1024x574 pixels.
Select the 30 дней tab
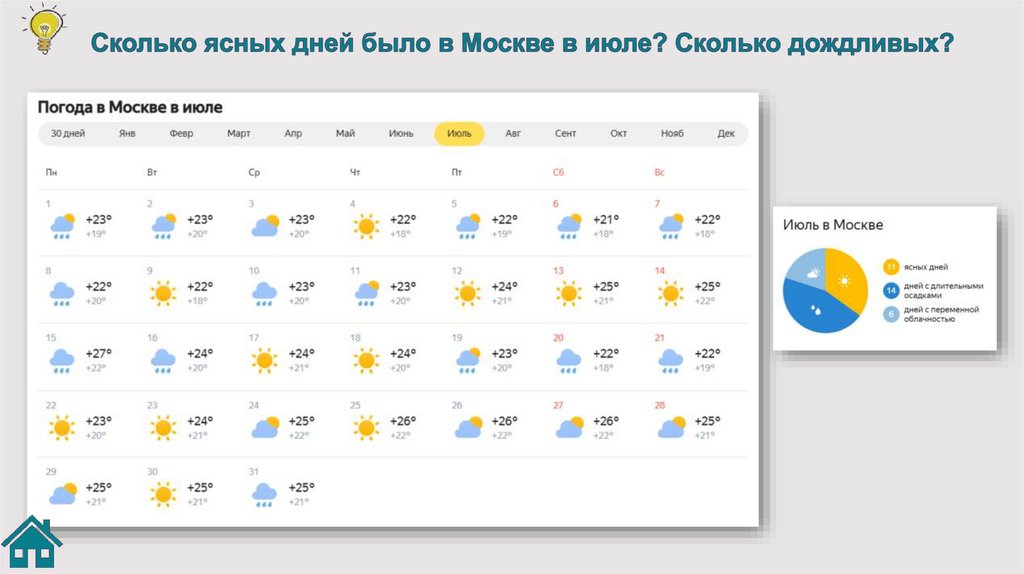(68, 133)
